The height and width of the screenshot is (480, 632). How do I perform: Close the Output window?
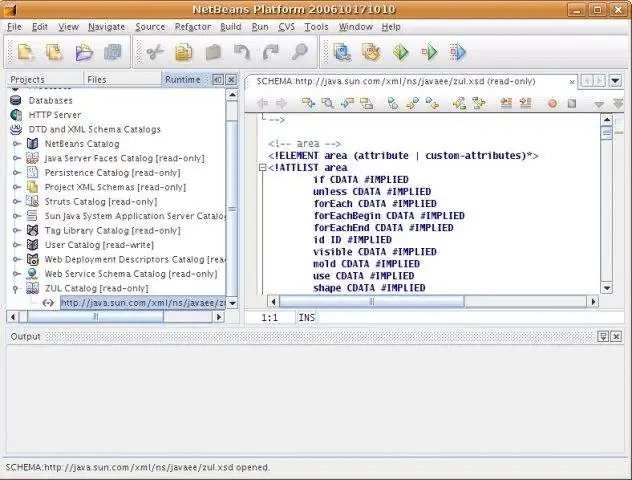616,336
